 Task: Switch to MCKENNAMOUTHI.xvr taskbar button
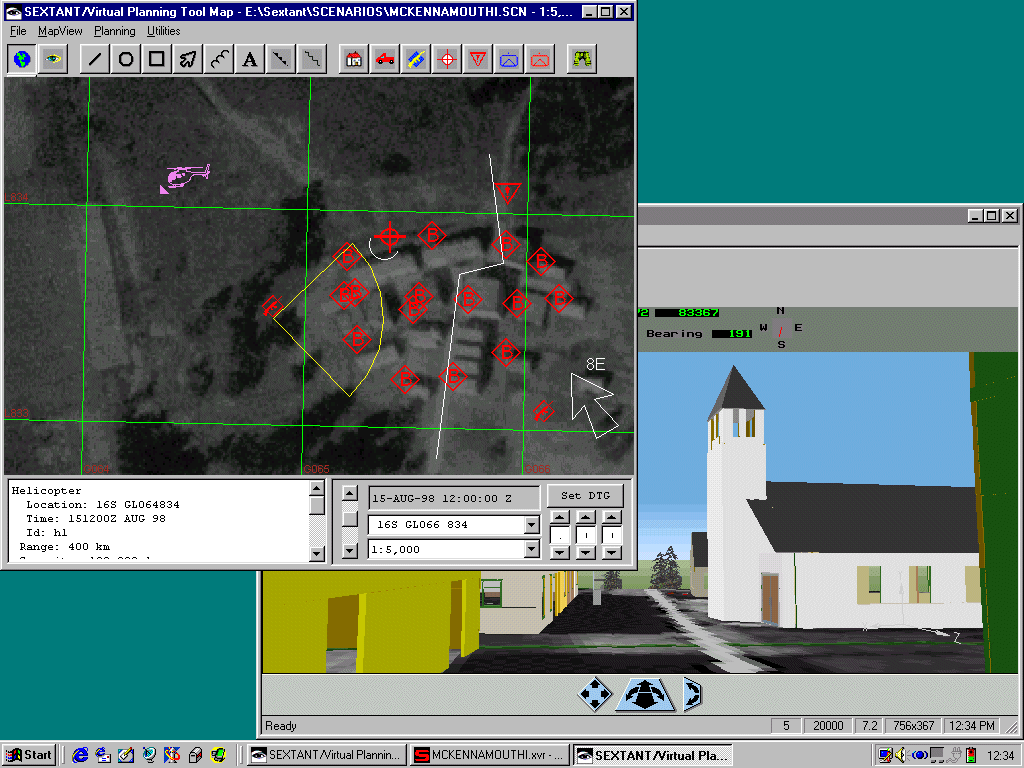(489, 755)
